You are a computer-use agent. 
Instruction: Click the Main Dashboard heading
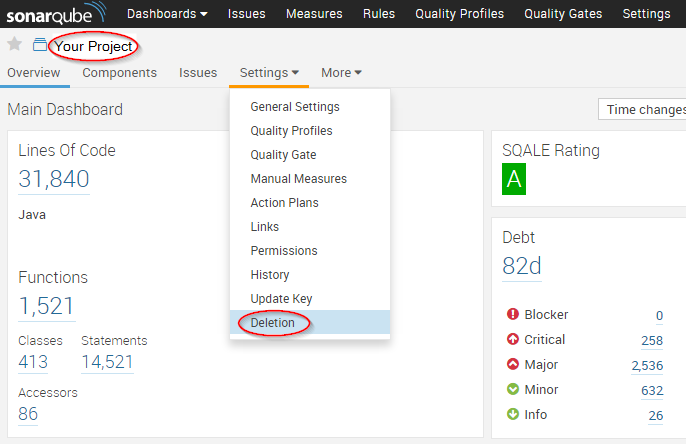[x=65, y=109]
